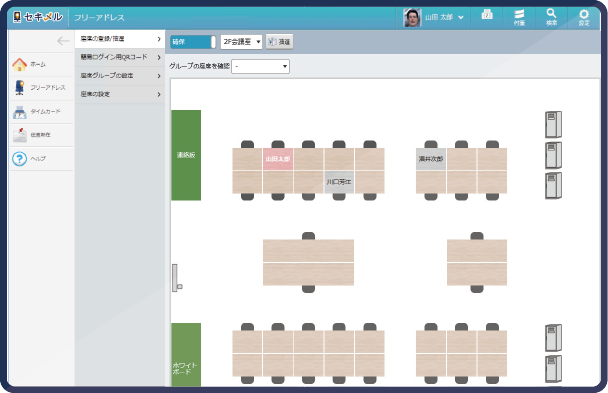Collapse sidebar with the back arrow
The image size is (608, 393).
click(x=63, y=41)
